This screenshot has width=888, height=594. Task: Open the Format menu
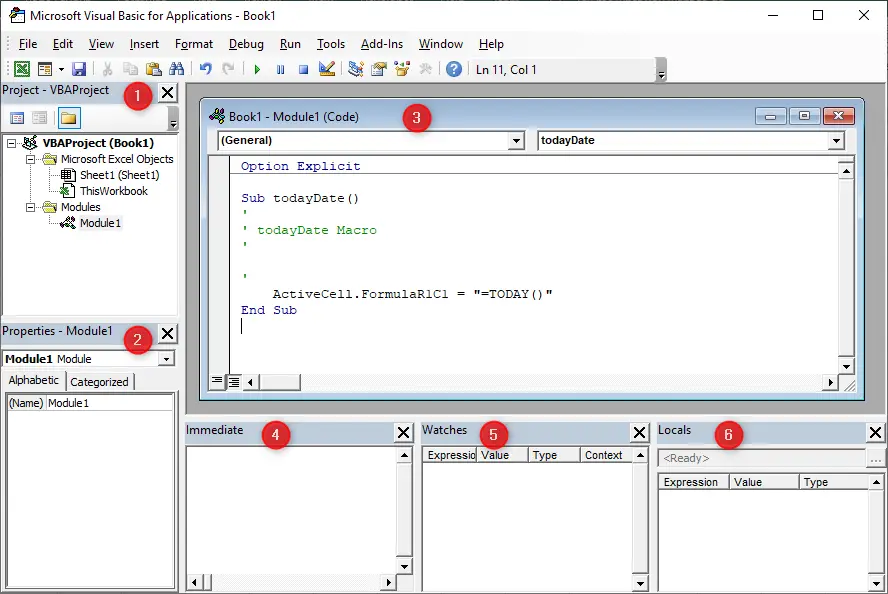[194, 44]
